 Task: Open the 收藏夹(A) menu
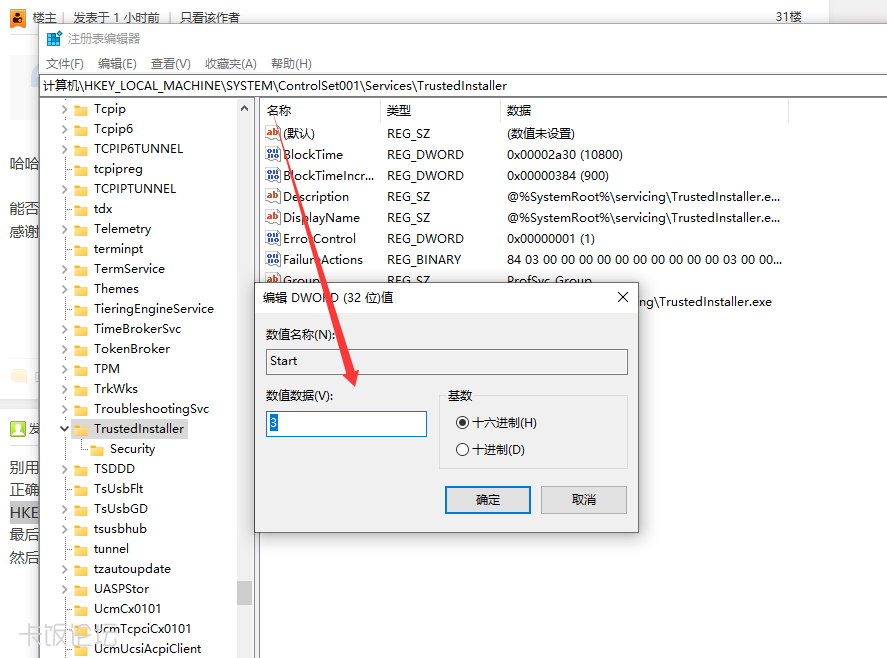(231, 63)
